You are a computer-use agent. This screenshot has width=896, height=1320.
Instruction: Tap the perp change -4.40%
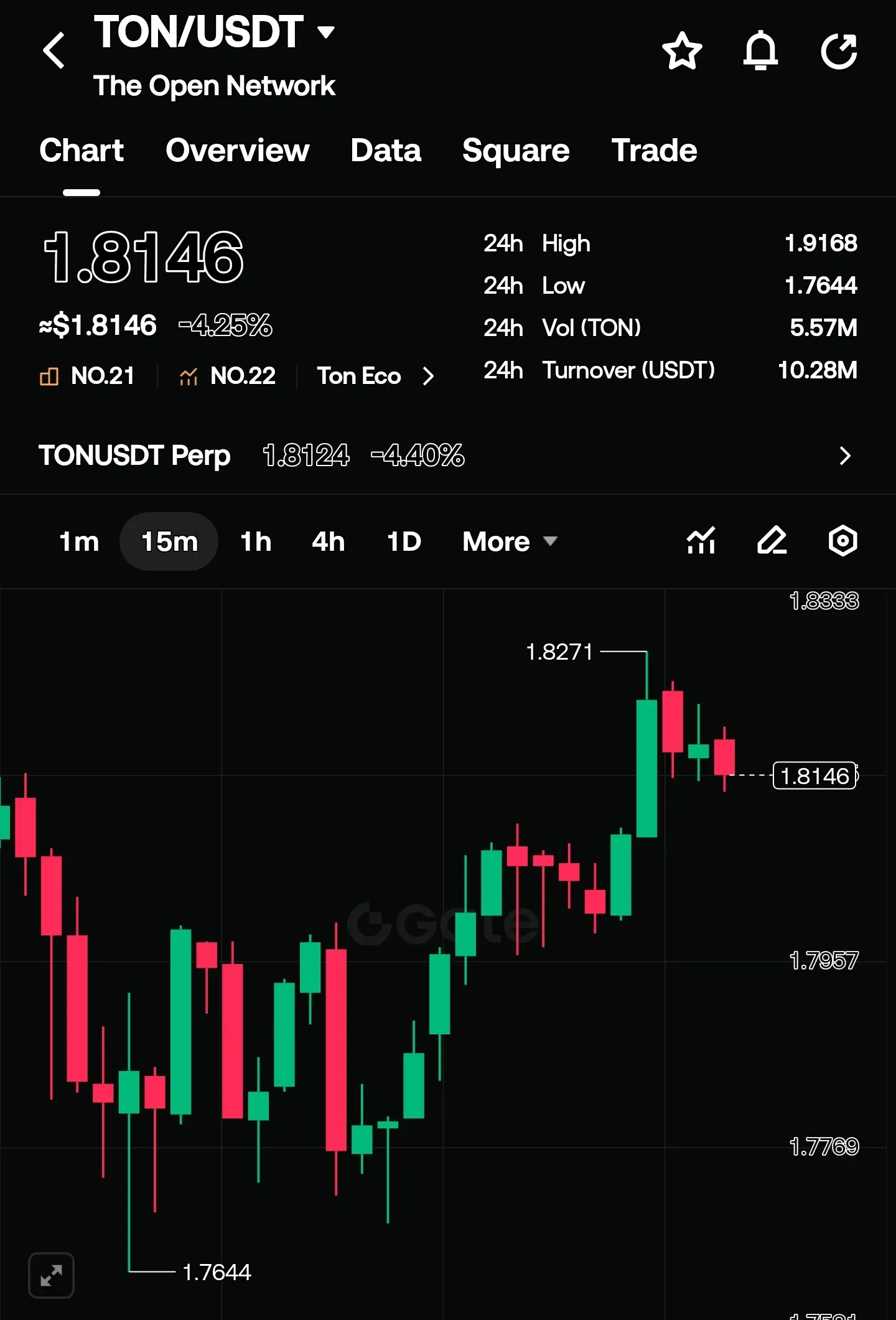418,456
